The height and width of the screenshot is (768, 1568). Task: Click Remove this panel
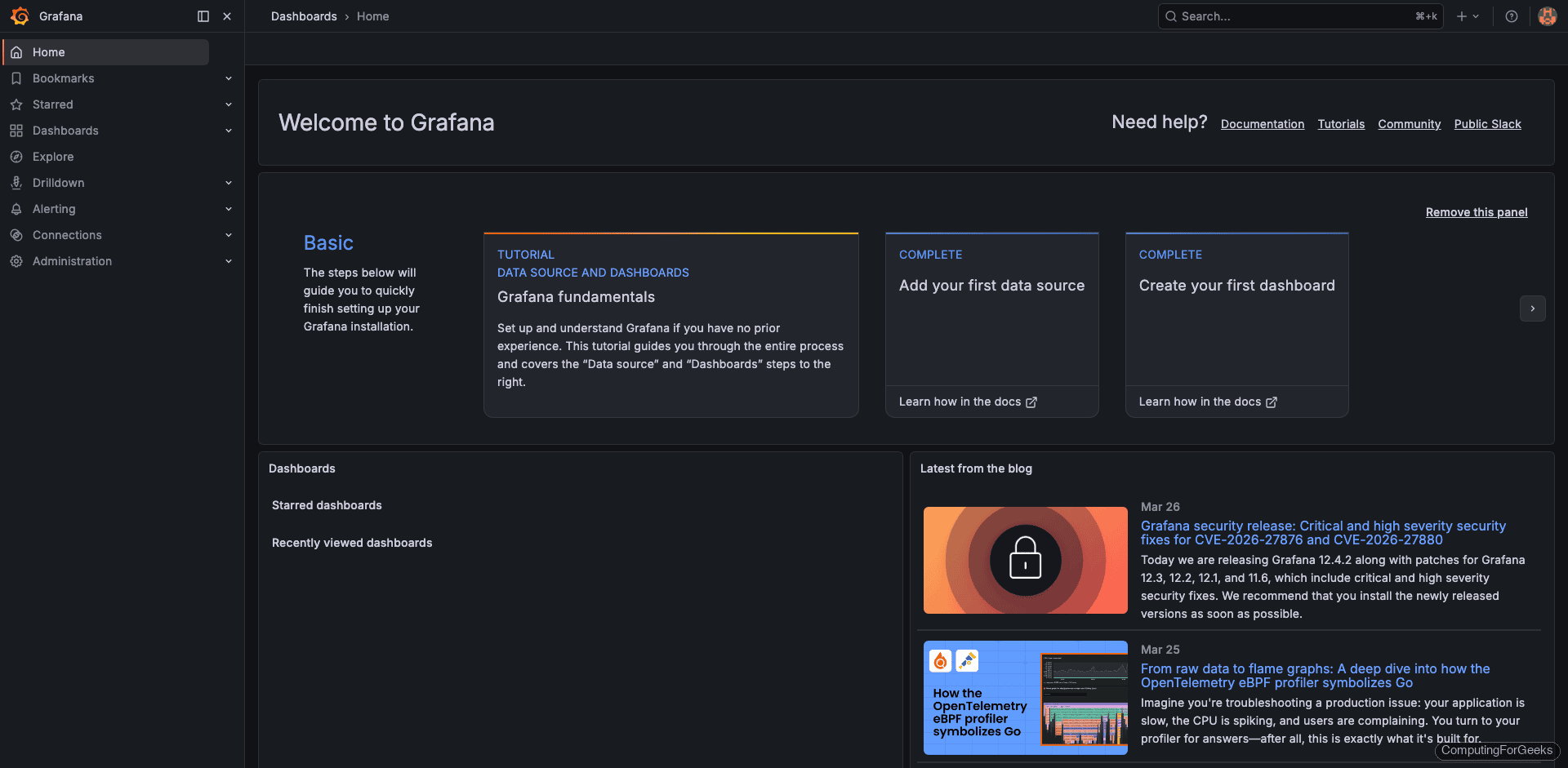coord(1476,211)
